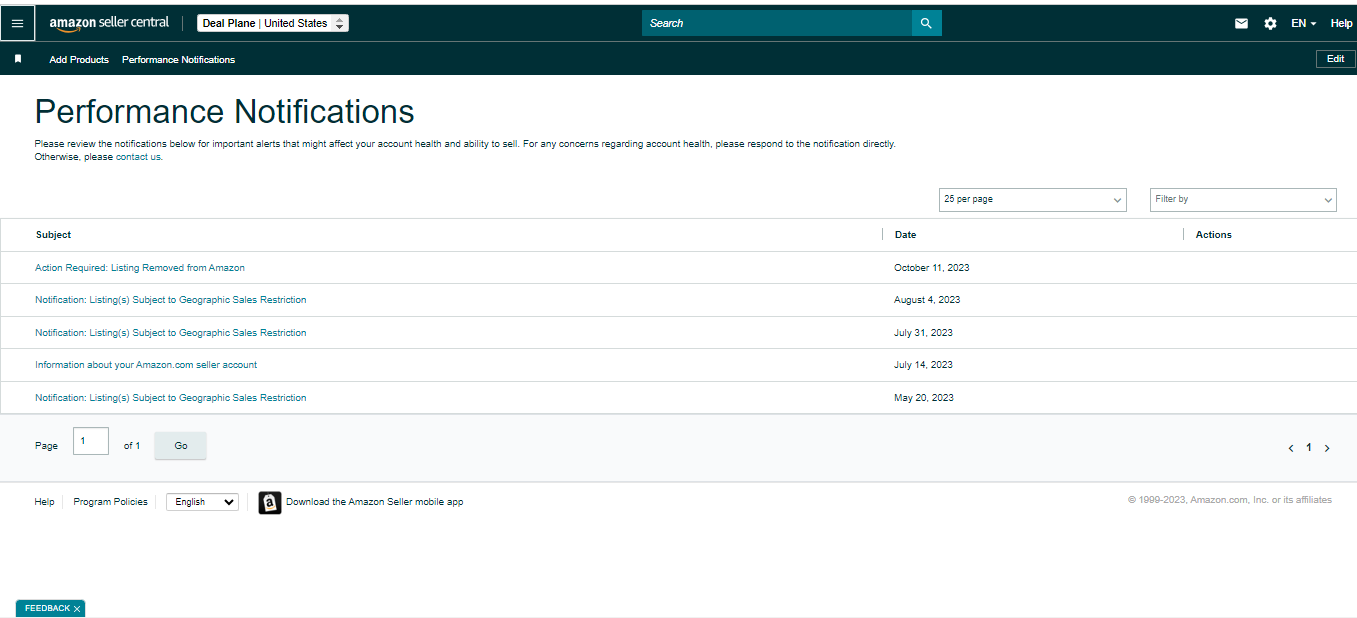This screenshot has height=618, width=1357.
Task: Click current page number 1 in pagination
Action: click(x=1309, y=448)
